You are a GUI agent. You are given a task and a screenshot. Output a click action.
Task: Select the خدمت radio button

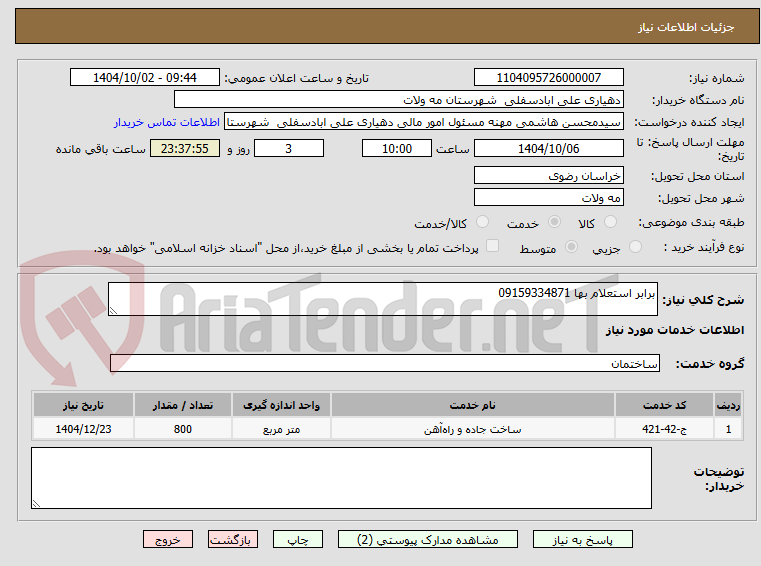[x=554, y=222]
